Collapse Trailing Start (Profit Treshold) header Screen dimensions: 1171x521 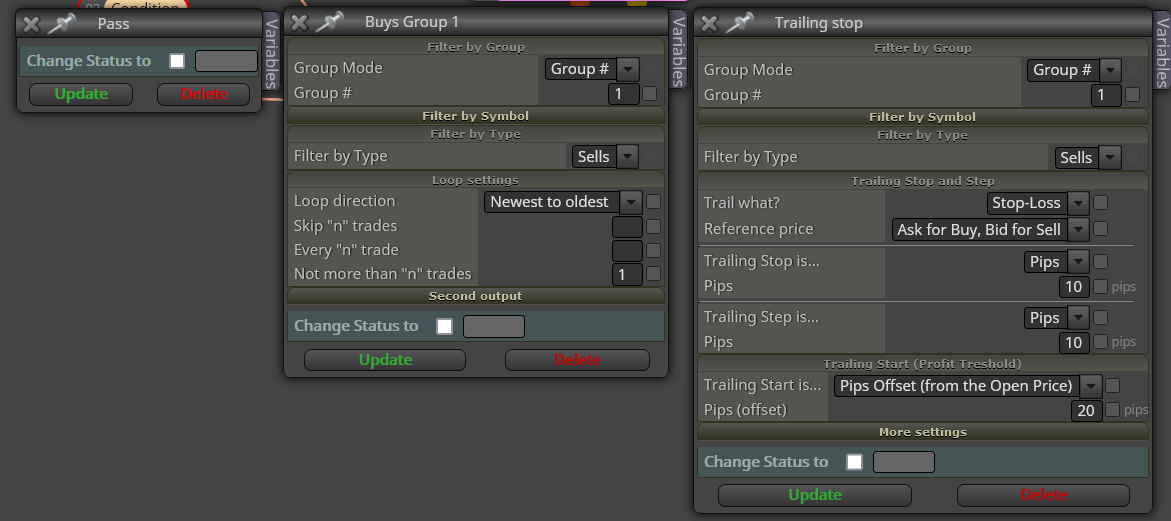pos(922,364)
